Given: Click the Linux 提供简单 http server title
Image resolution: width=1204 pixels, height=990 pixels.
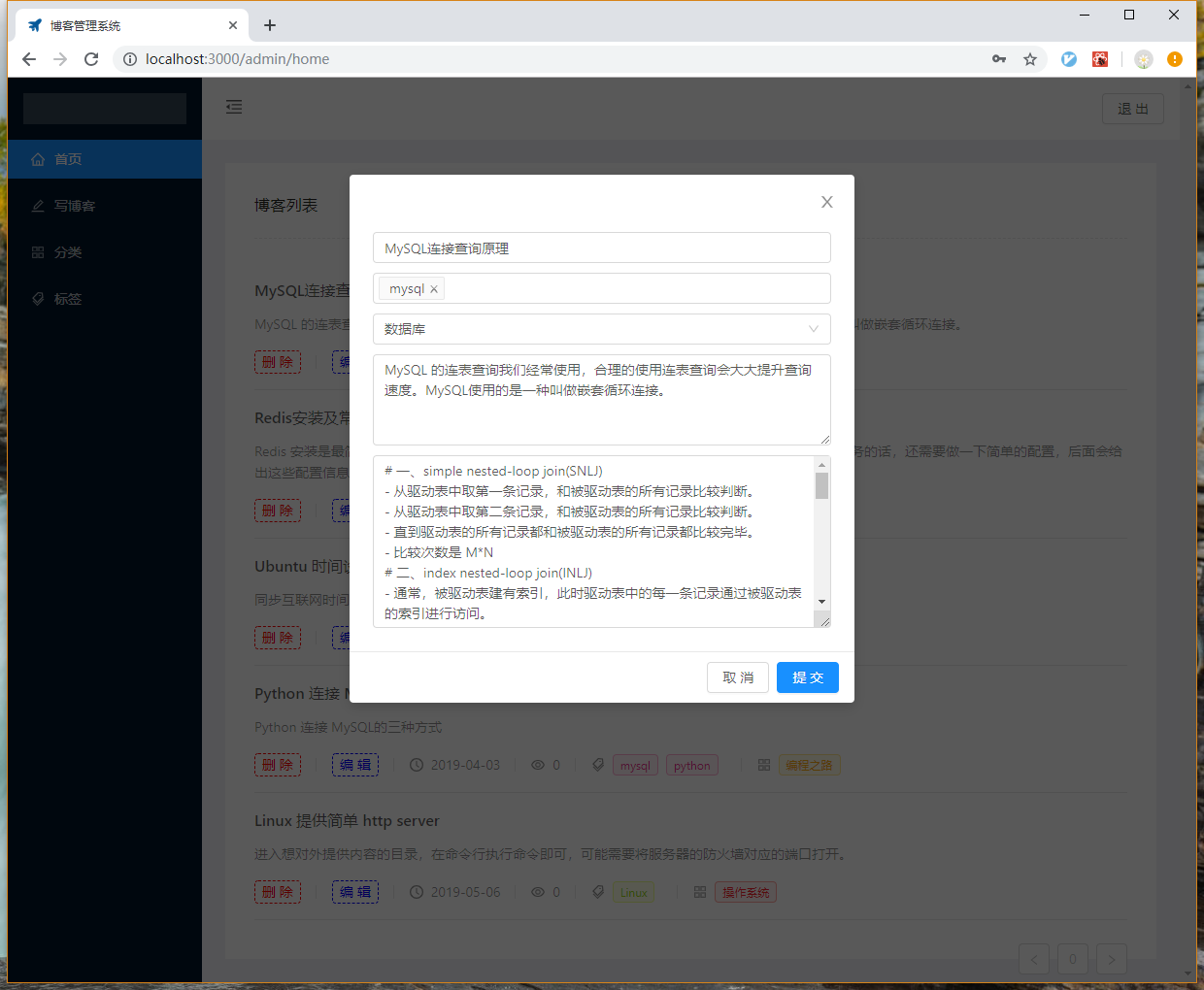Looking at the screenshot, I should (x=347, y=821).
